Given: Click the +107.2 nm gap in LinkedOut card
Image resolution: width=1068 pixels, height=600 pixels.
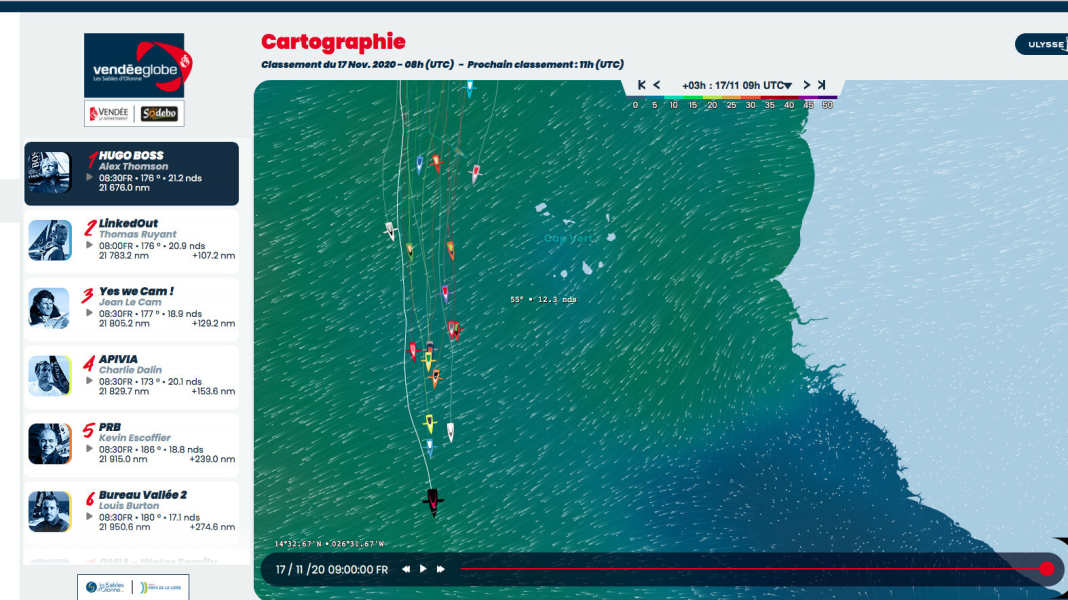Looking at the screenshot, I should pos(213,256).
